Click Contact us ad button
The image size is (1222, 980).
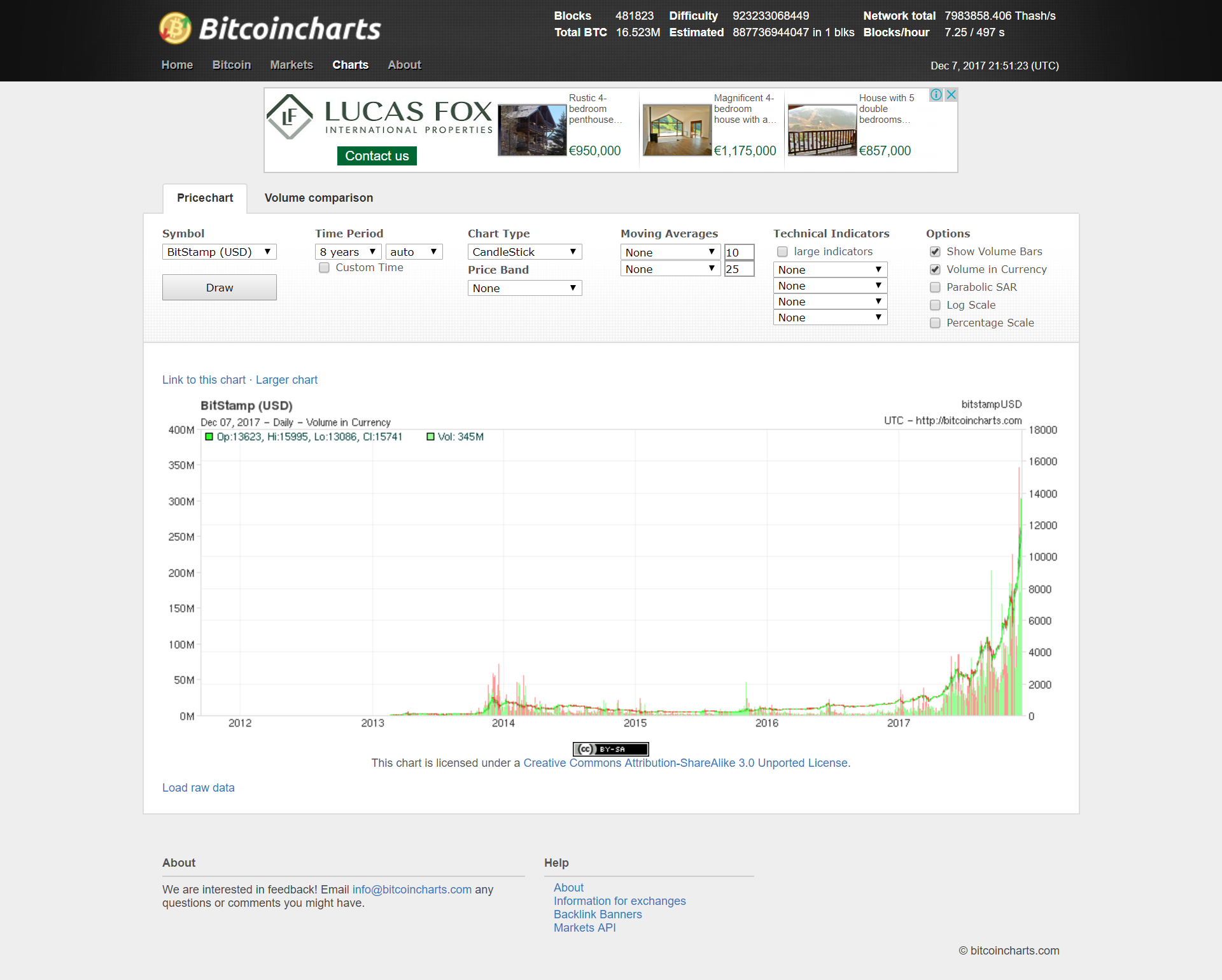377,156
